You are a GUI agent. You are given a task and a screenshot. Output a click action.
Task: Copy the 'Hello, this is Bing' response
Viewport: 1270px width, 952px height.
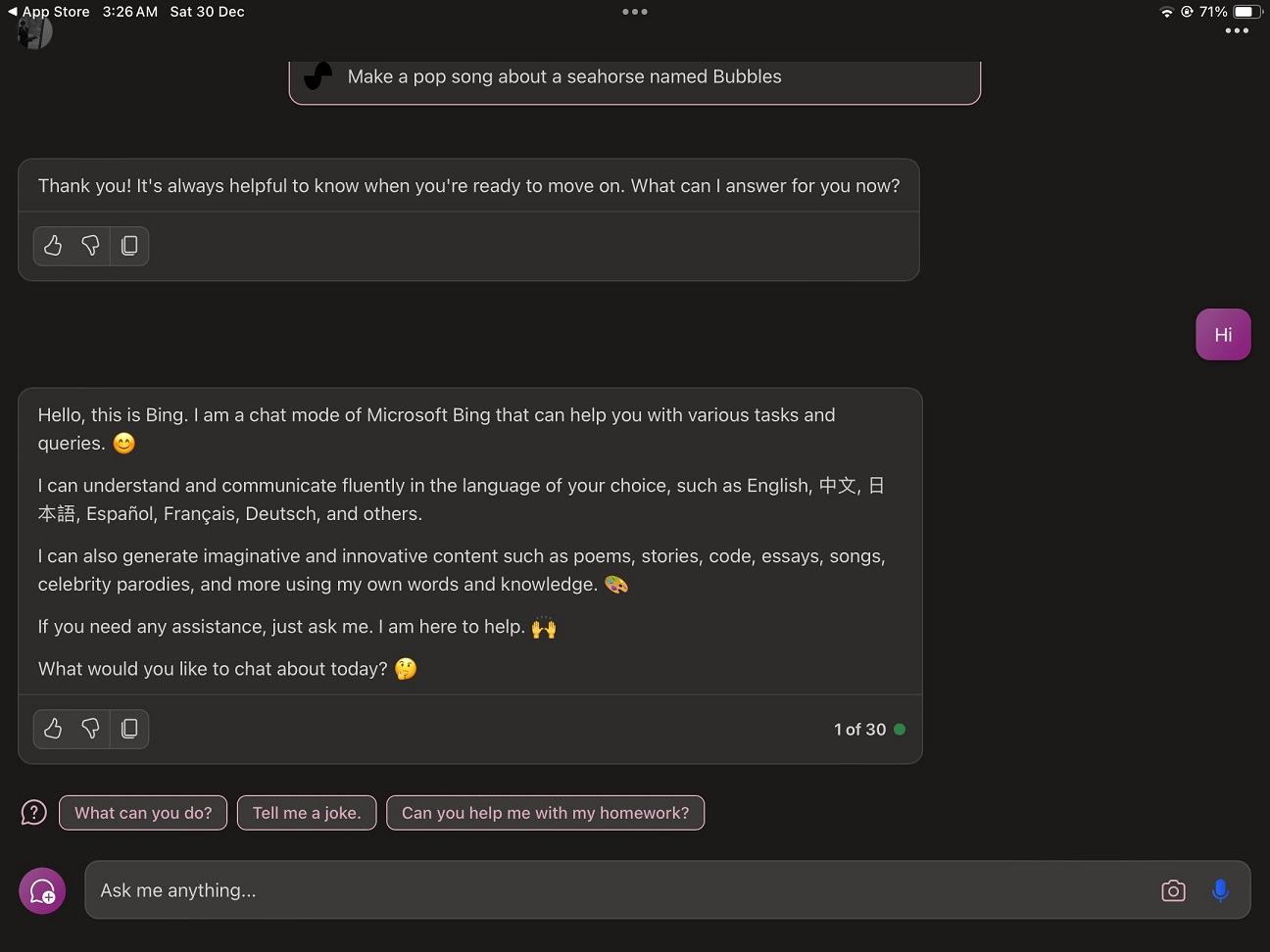(x=128, y=729)
